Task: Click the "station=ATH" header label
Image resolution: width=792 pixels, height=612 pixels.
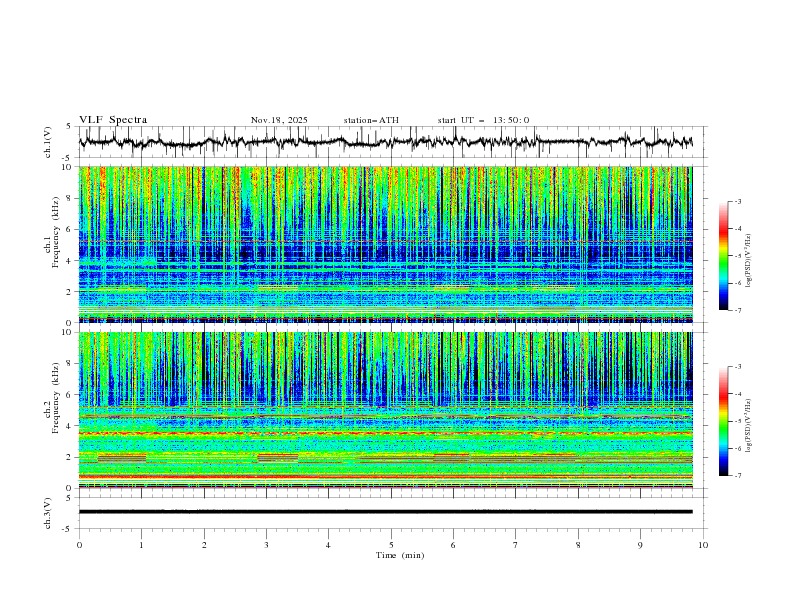Action: [x=371, y=120]
